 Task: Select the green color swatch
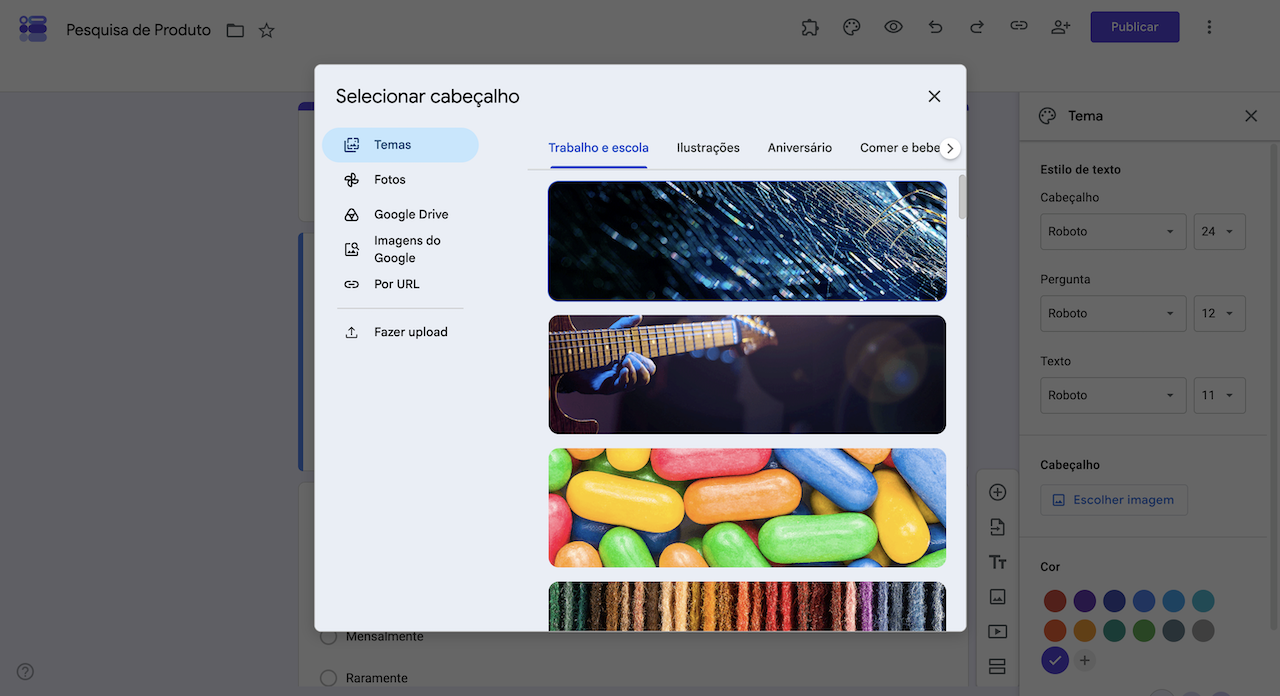[x=1144, y=631]
